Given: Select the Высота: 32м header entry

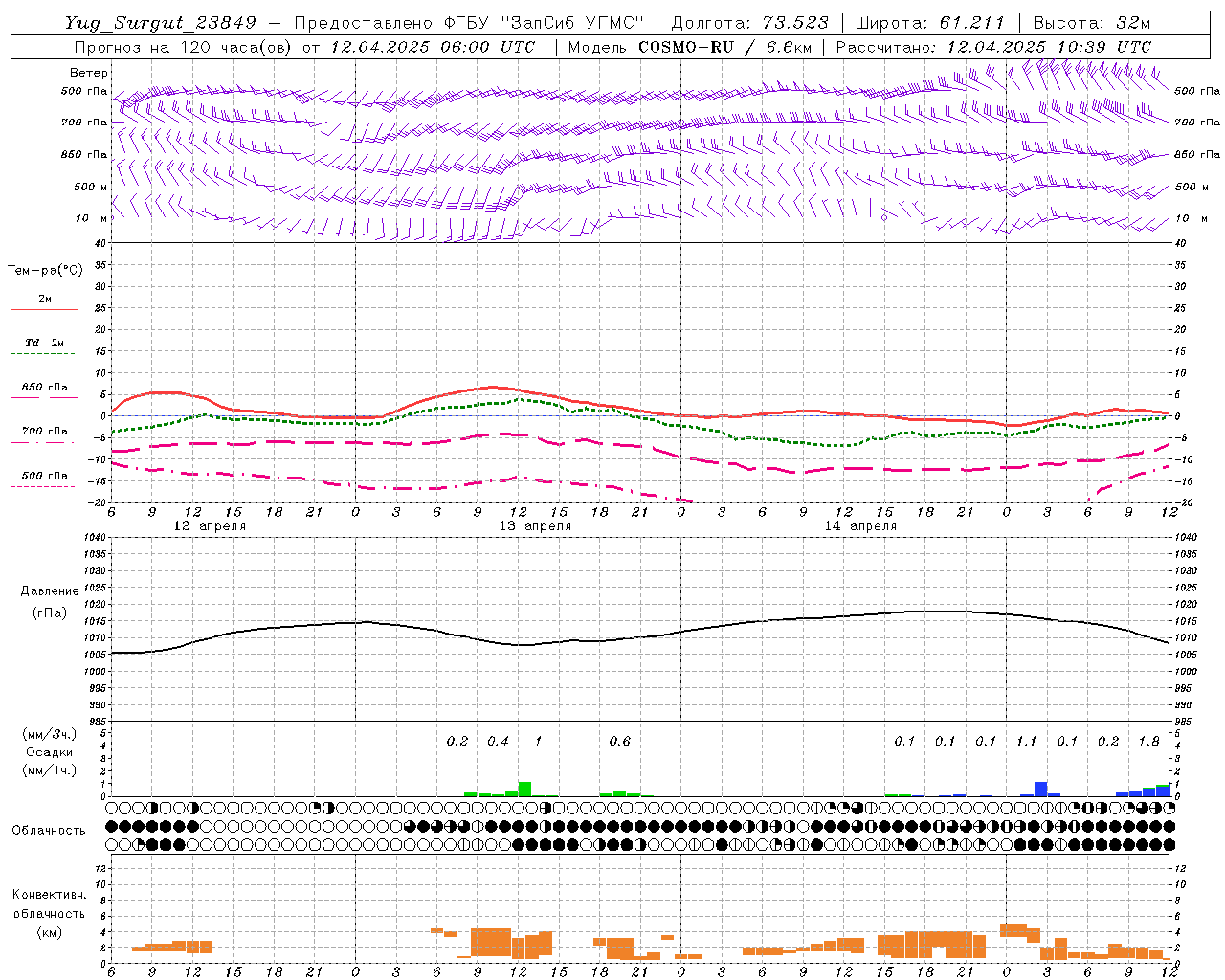Looking at the screenshot, I should [x=1092, y=23].
